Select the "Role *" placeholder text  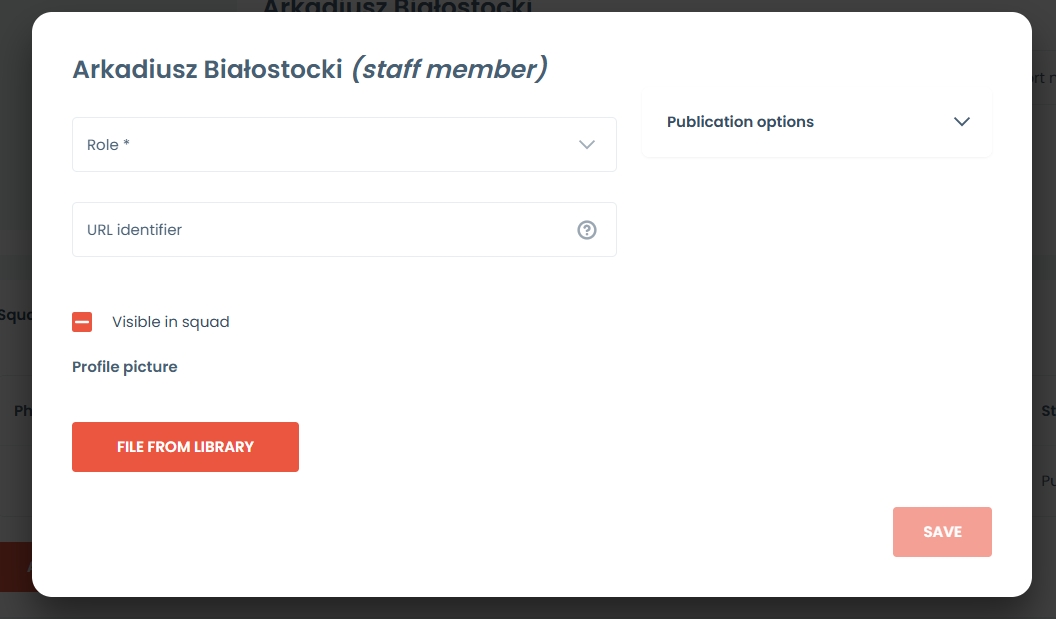coord(108,145)
